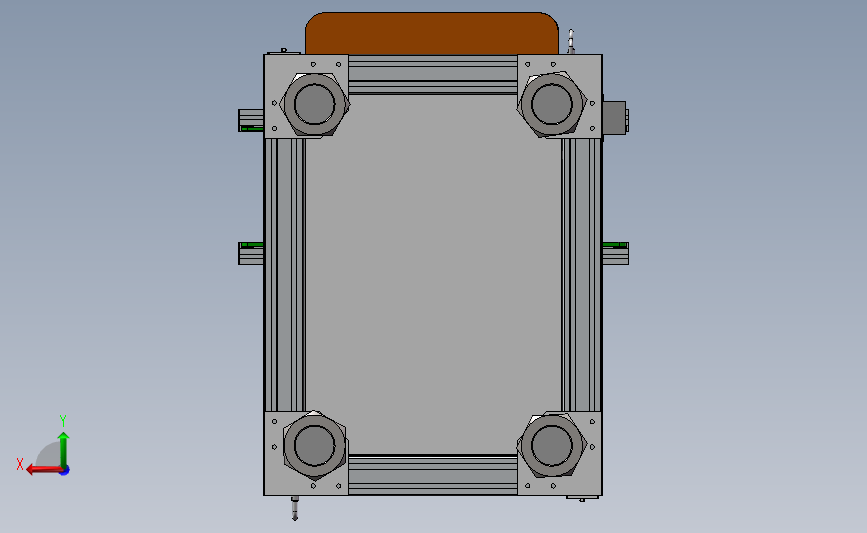
Task: Select the upper-left protruding side bracket
Action: (x=251, y=121)
